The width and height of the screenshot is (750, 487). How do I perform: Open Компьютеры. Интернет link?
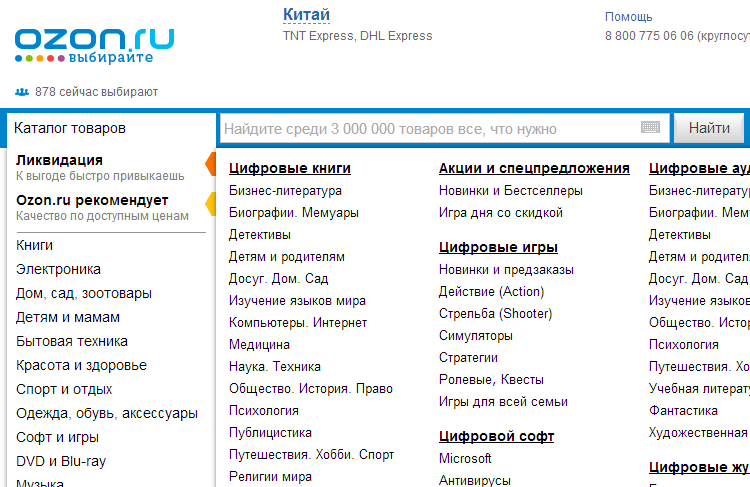click(298, 322)
